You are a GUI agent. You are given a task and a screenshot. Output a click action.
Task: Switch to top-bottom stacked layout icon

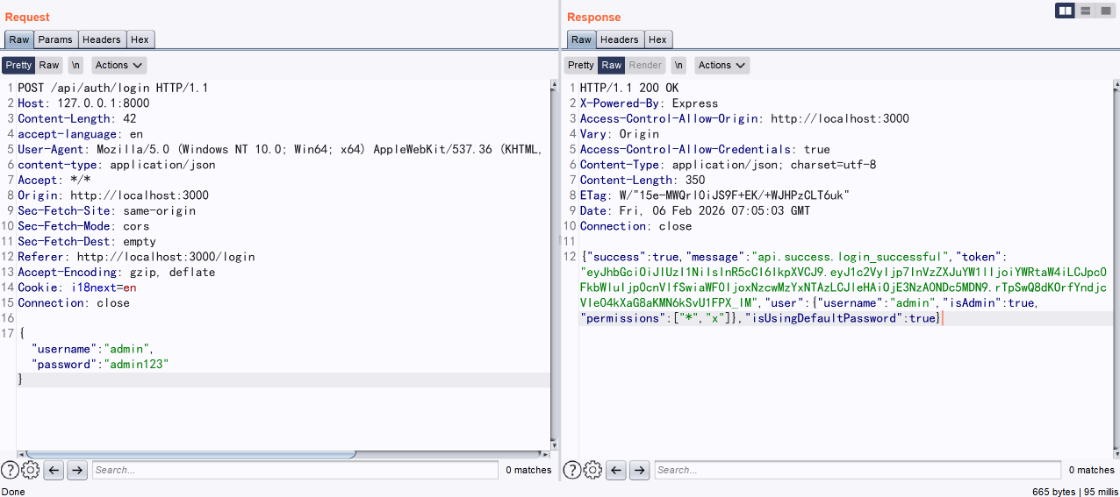(x=1085, y=10)
